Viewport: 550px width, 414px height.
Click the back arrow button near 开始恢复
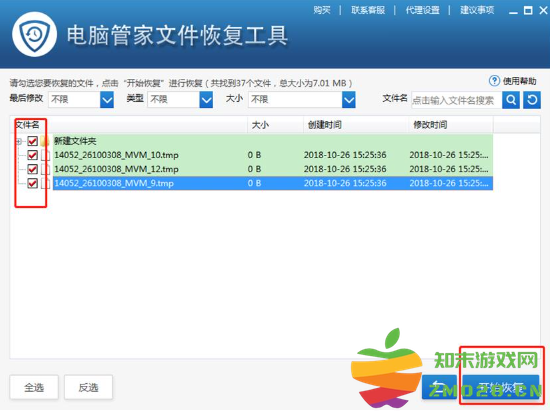pyautogui.click(x=439, y=387)
